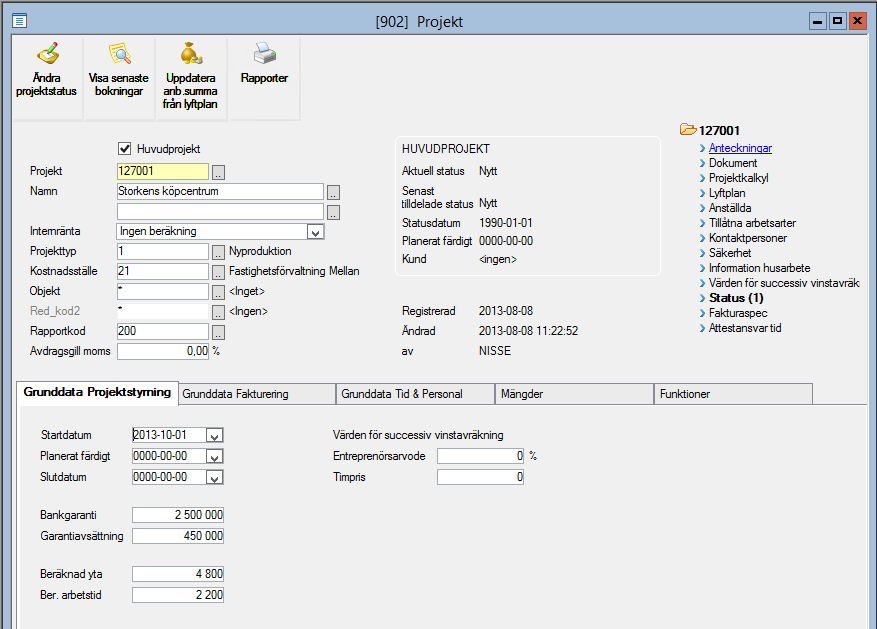Open Status (1) in the tree
This screenshot has width=877, height=629.
(x=736, y=298)
